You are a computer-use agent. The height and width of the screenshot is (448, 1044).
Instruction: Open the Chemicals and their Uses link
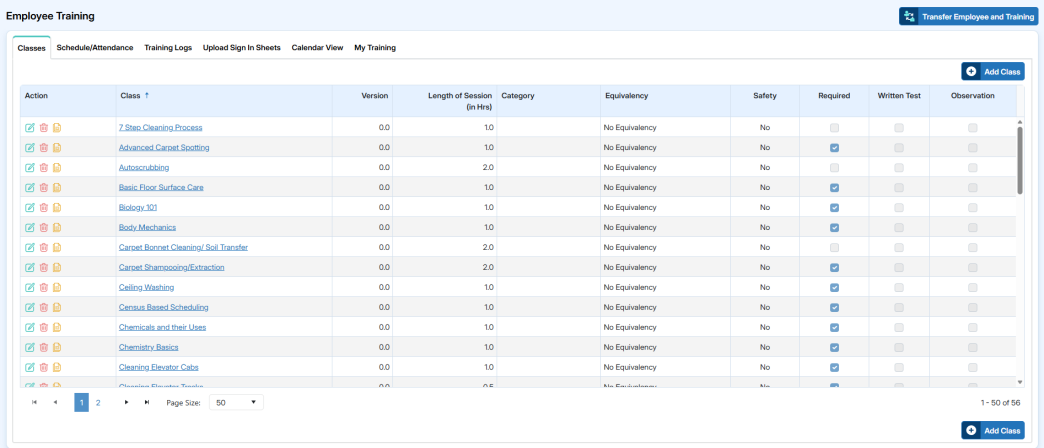(x=162, y=327)
